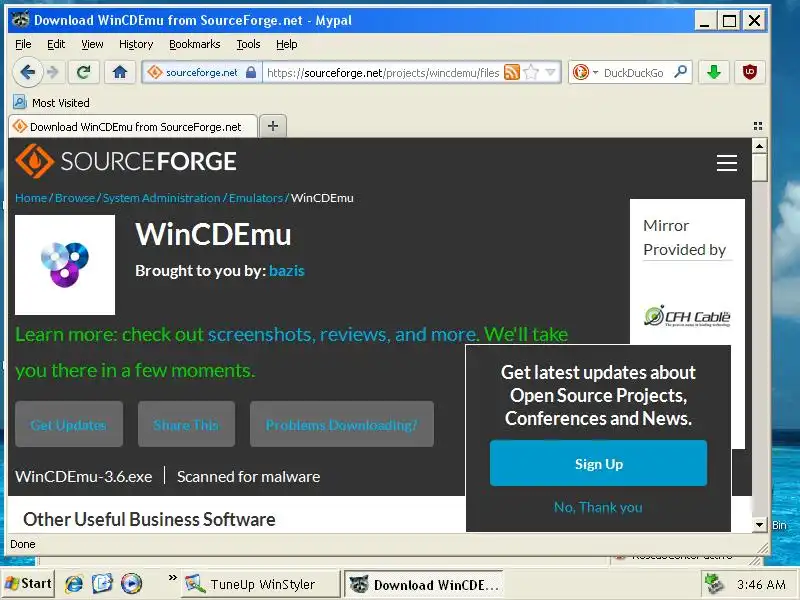Image resolution: width=800 pixels, height=600 pixels.
Task: Open the History menu
Action: [x=136, y=44]
